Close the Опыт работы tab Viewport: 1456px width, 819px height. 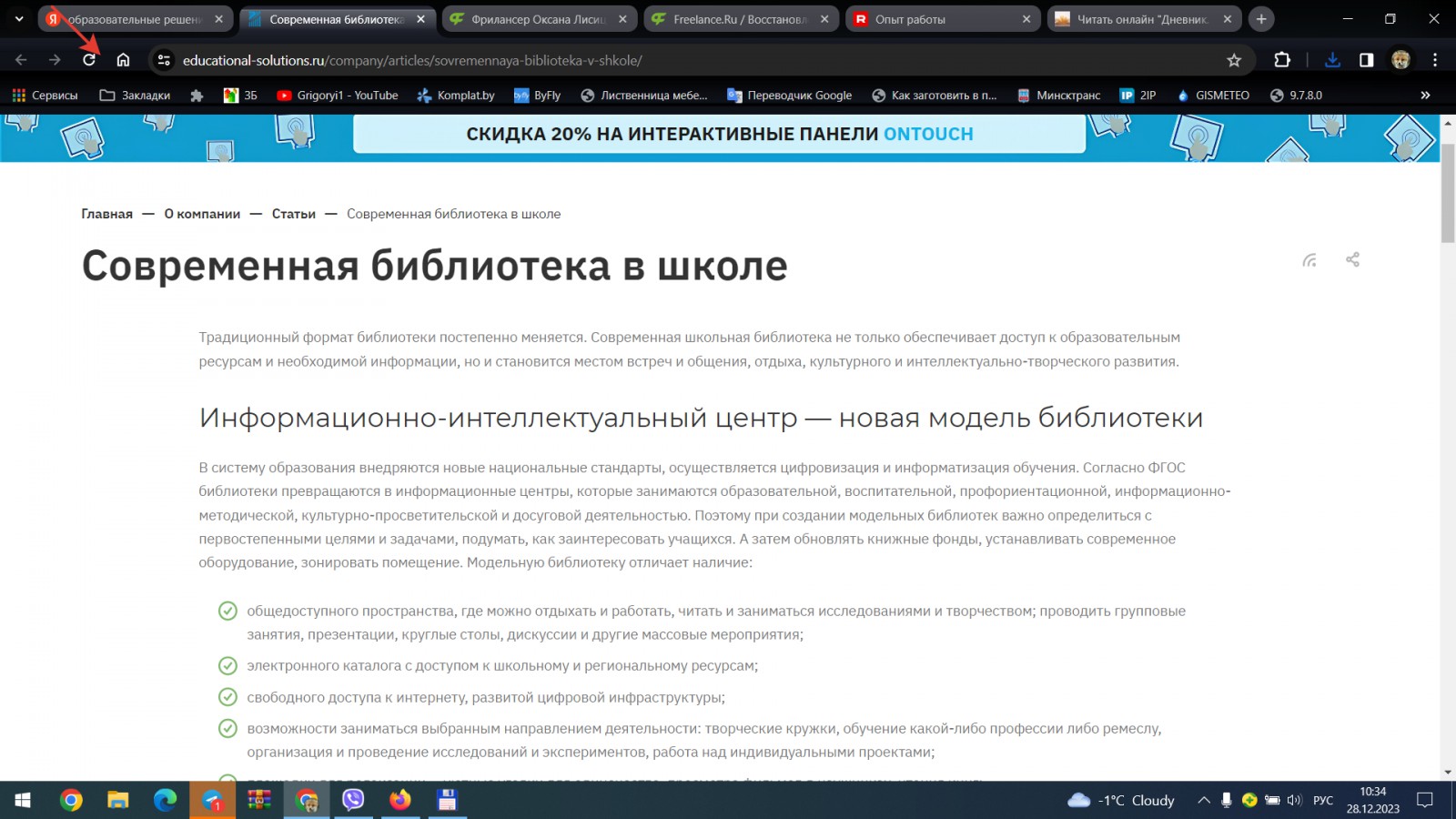(1026, 19)
